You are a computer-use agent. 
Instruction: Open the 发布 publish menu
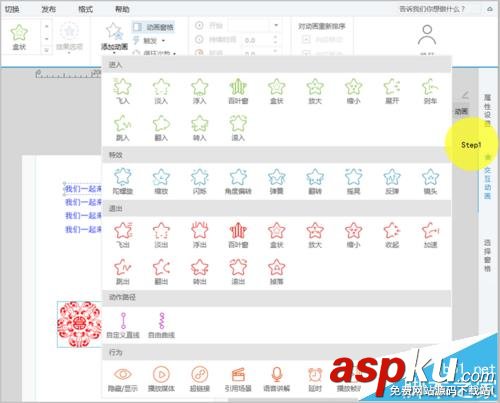click(49, 9)
